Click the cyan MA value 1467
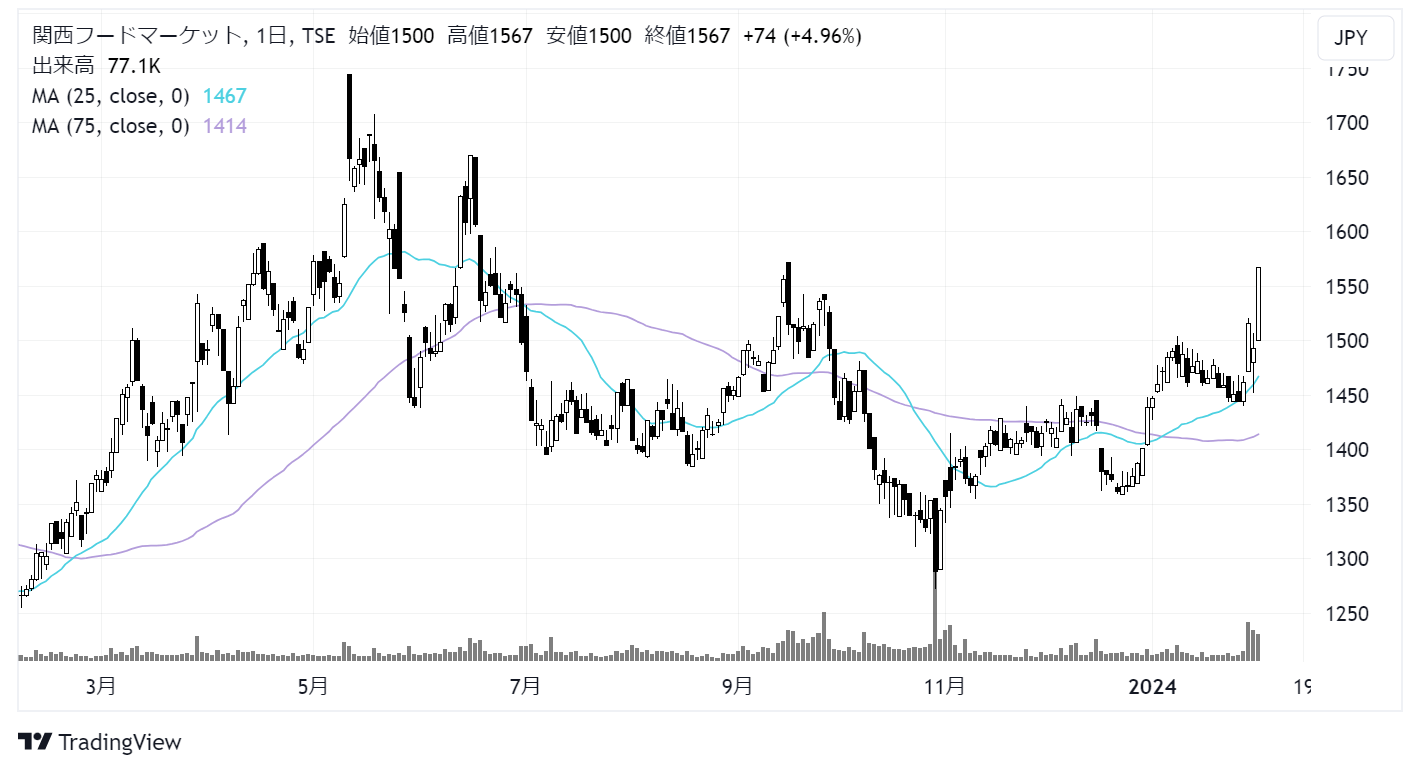1420x772 pixels. [x=224, y=96]
